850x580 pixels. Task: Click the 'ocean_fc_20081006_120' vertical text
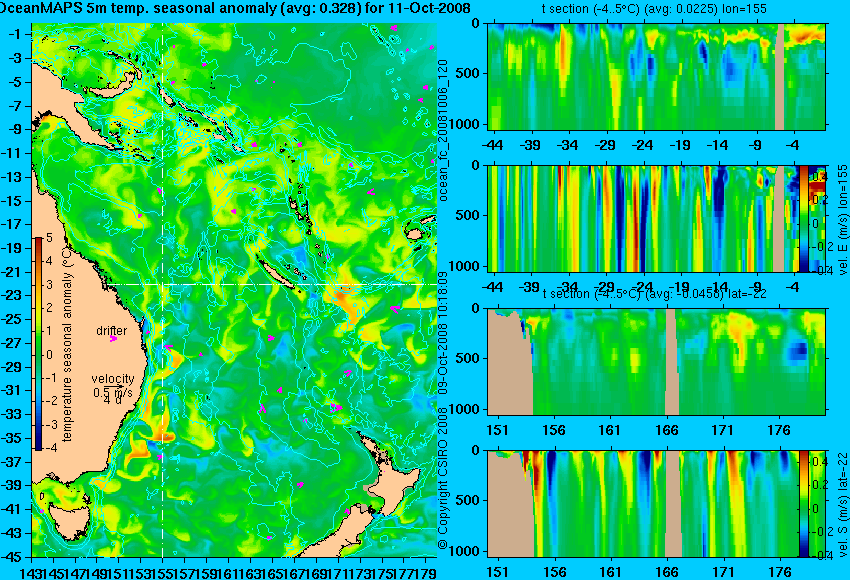tap(442, 131)
